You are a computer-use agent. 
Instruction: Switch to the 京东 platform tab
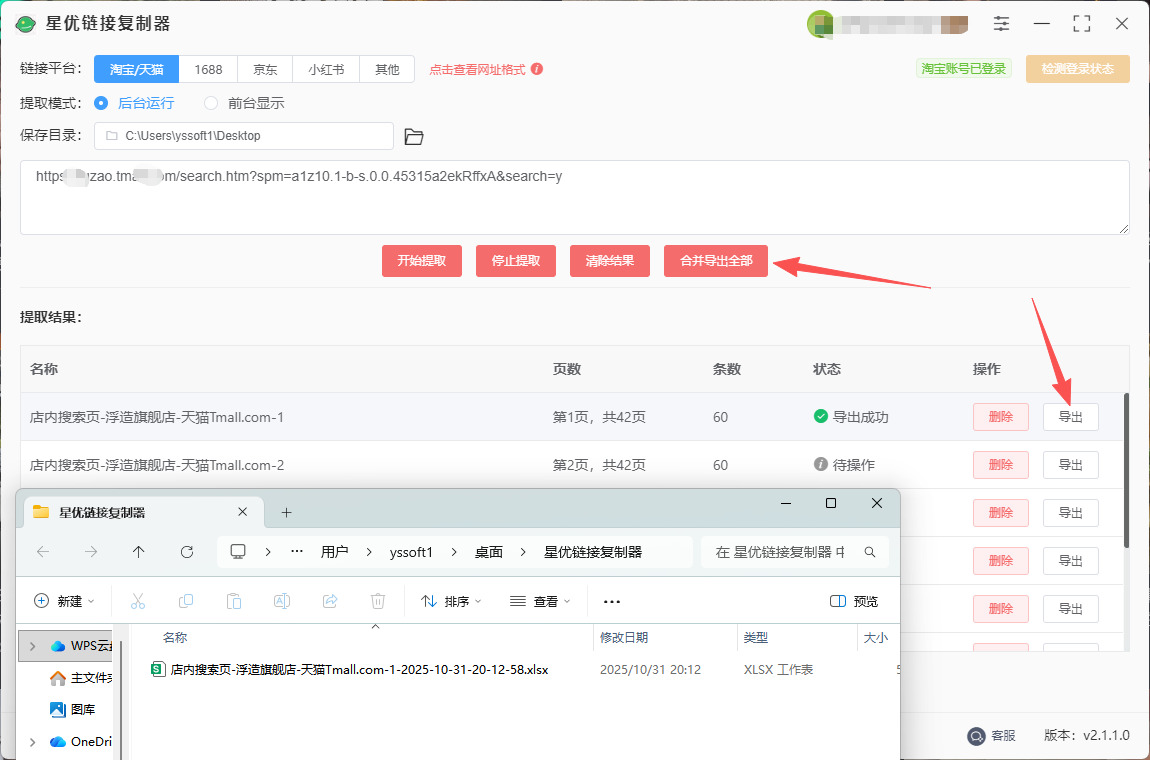[265, 70]
